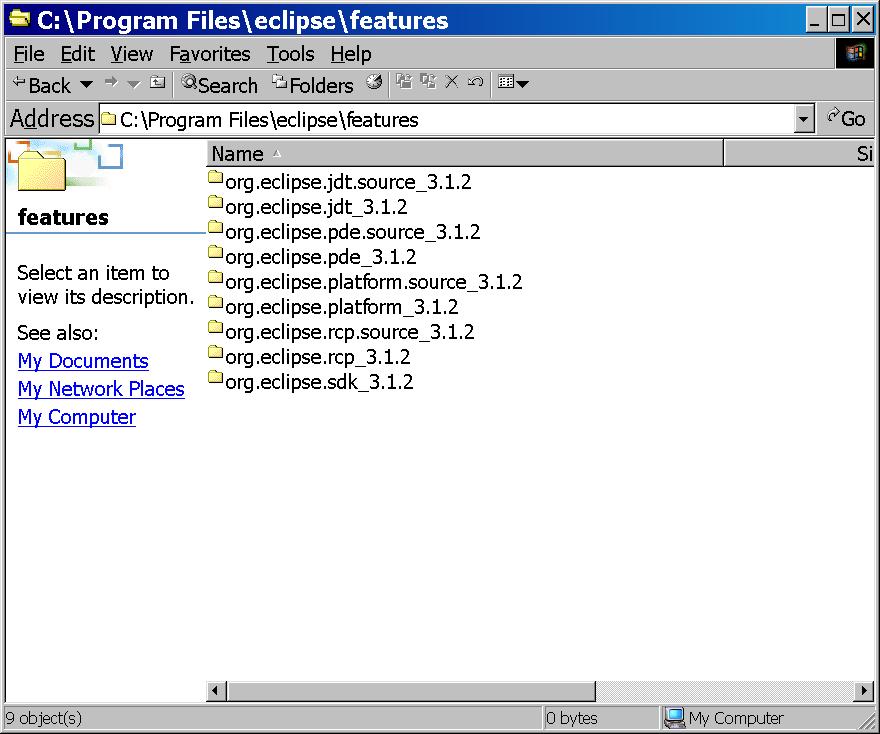The height and width of the screenshot is (734, 880).
Task: Click the History toolbar icon
Action: 374,83
